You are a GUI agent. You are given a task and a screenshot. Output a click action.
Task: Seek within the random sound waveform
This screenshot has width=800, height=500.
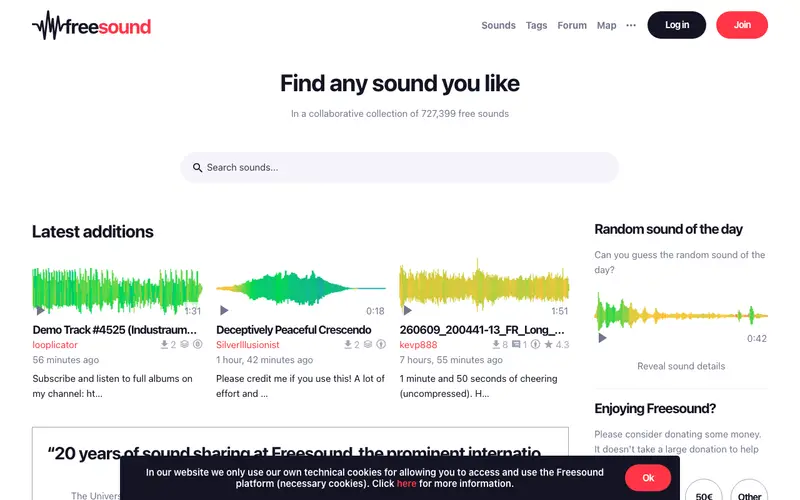point(681,315)
